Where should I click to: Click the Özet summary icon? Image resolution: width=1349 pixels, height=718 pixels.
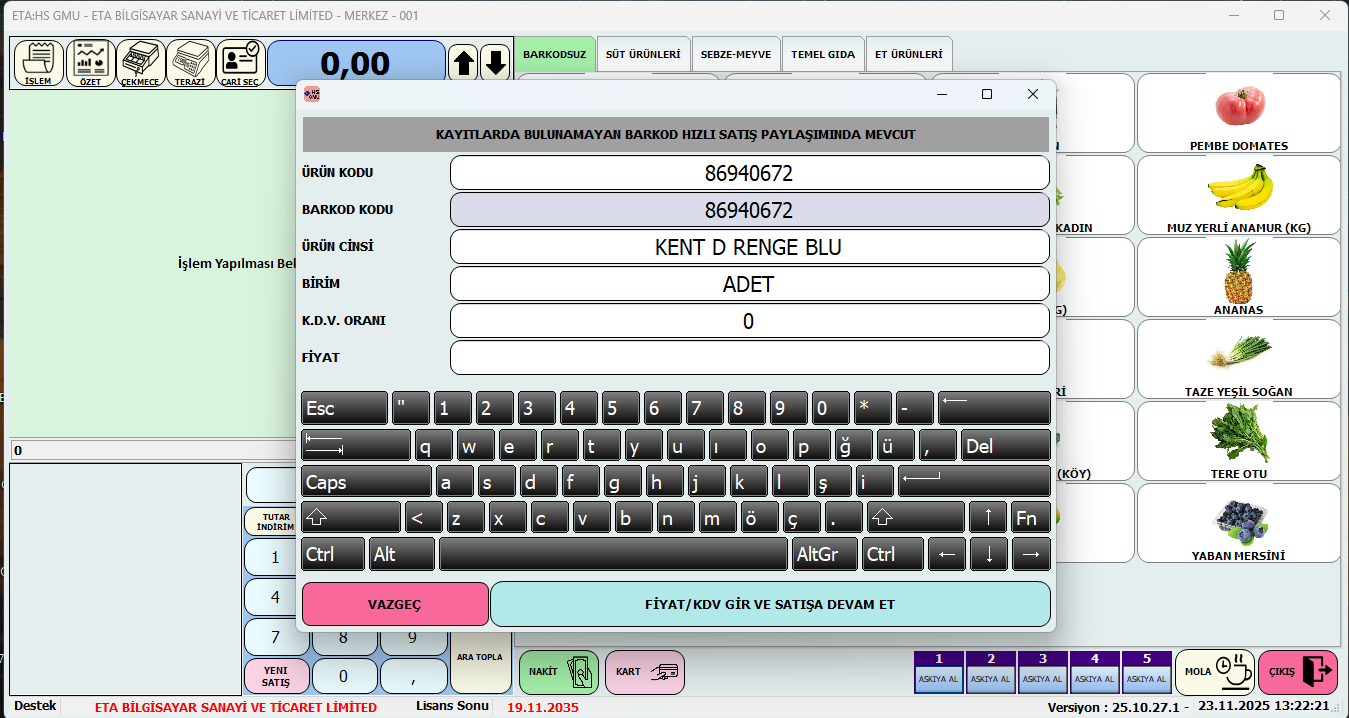coord(90,63)
